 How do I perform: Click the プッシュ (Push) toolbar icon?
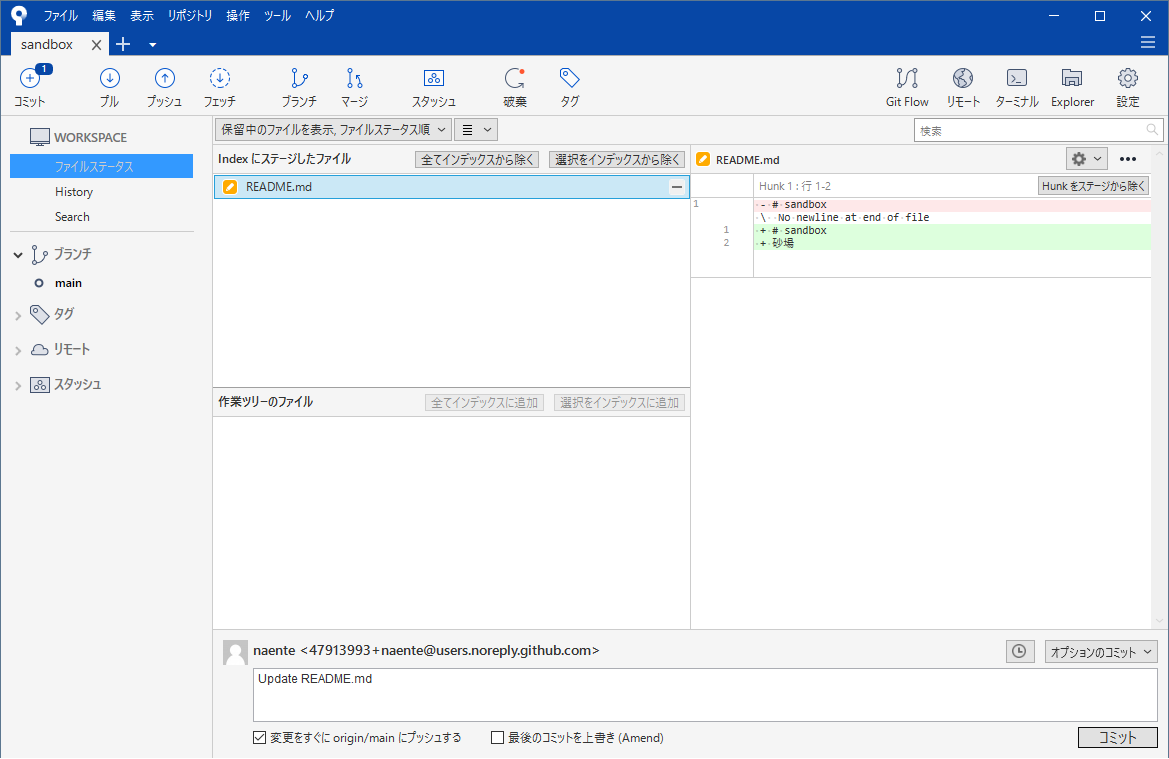pyautogui.click(x=163, y=86)
